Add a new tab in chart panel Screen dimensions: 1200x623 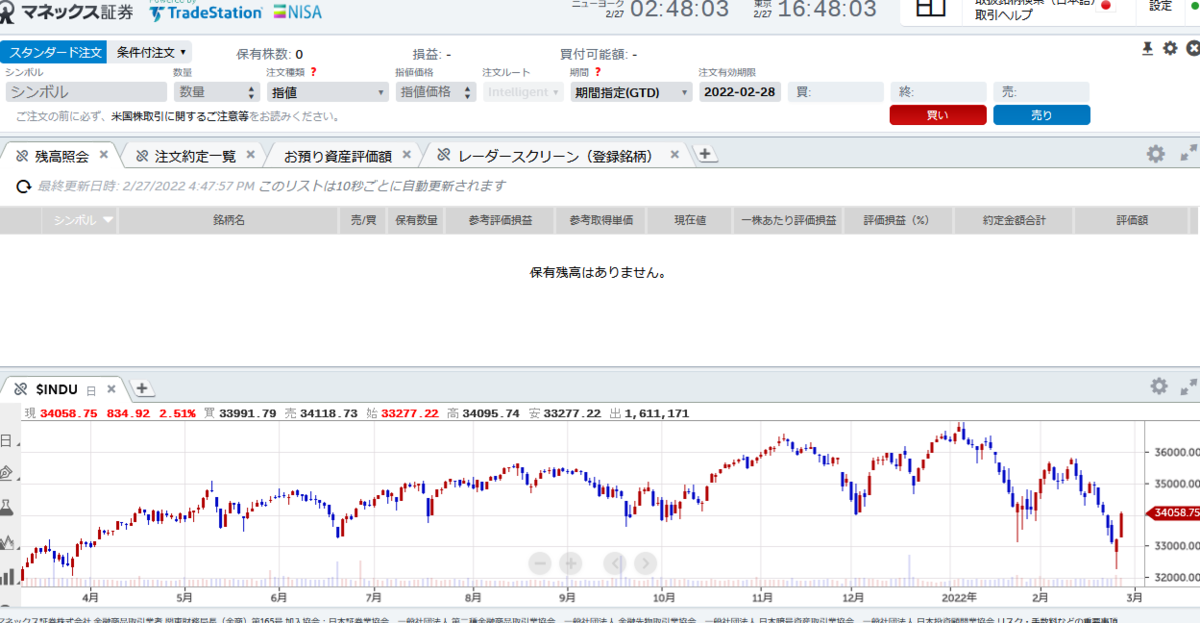click(x=142, y=388)
